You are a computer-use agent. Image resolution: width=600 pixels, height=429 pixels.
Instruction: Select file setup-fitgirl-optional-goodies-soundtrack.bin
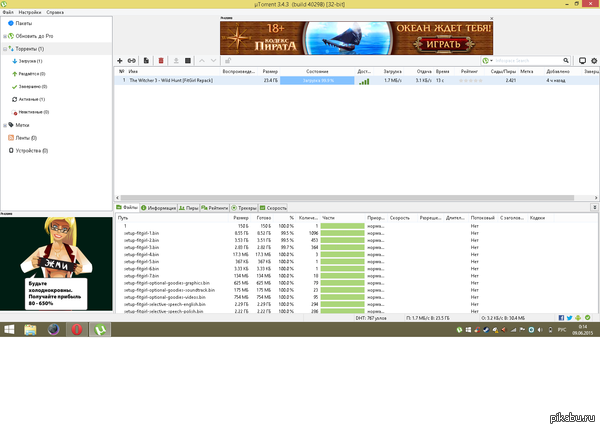tap(169, 290)
